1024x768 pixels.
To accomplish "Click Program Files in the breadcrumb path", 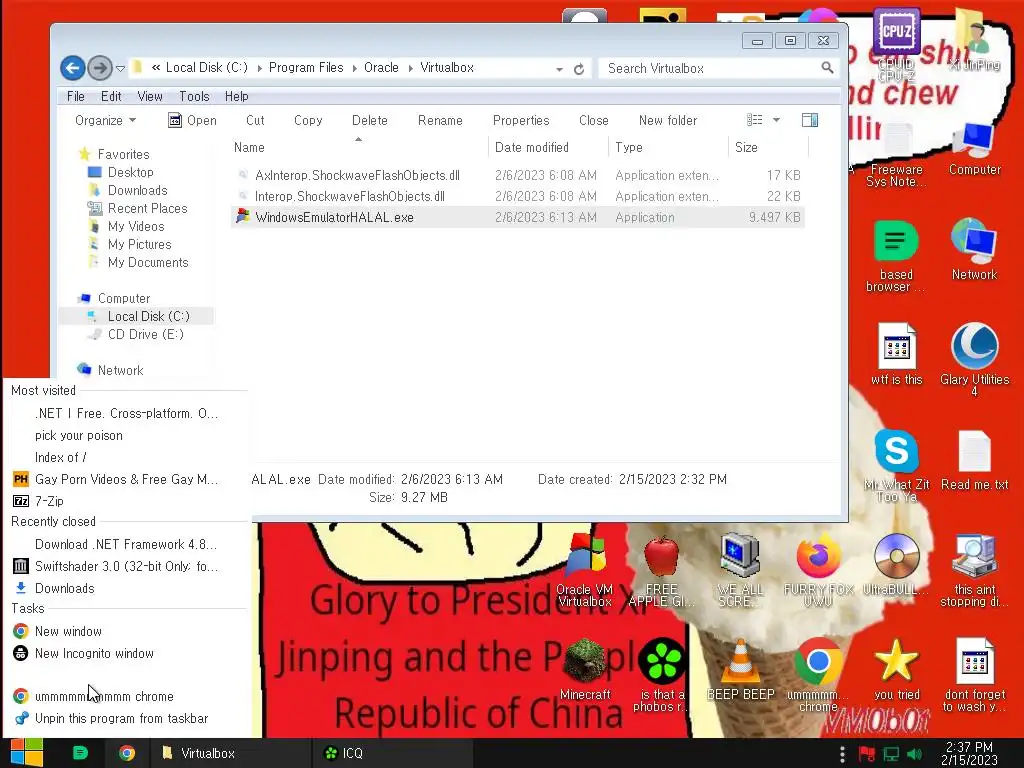I will pos(306,67).
